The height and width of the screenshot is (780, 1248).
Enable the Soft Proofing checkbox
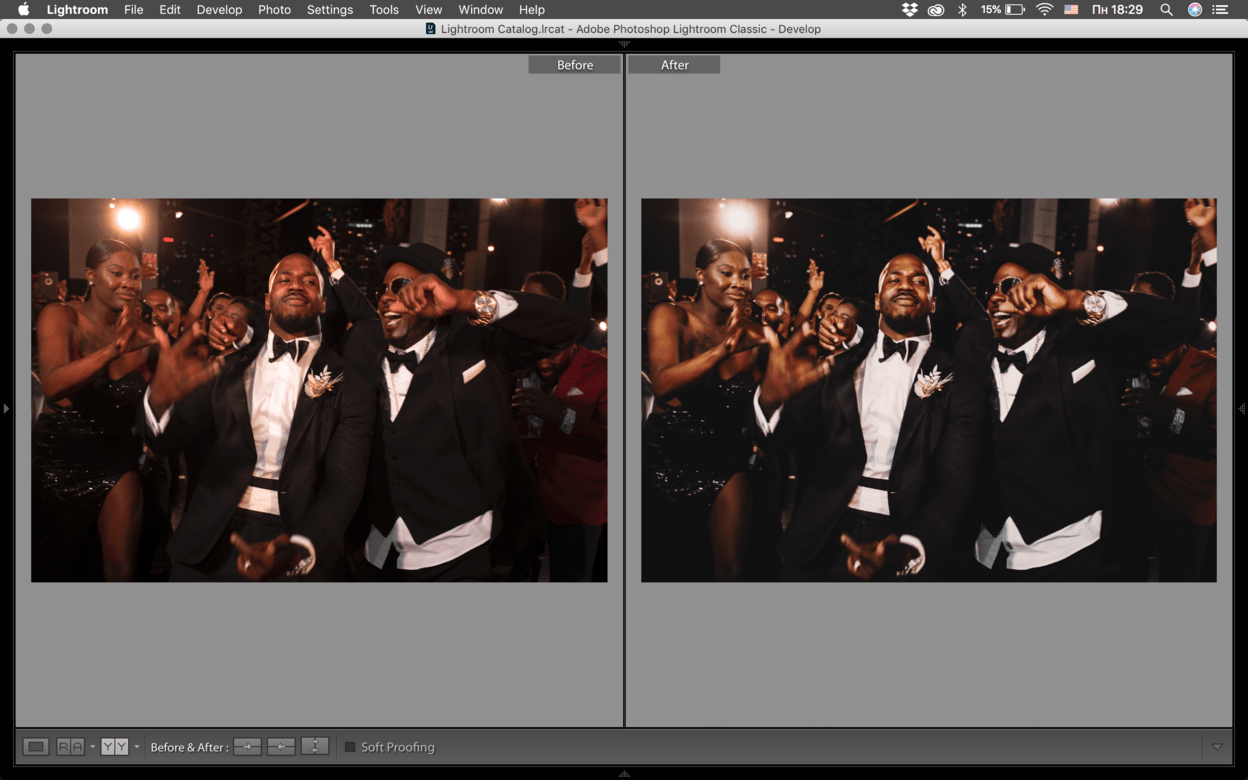coord(350,747)
